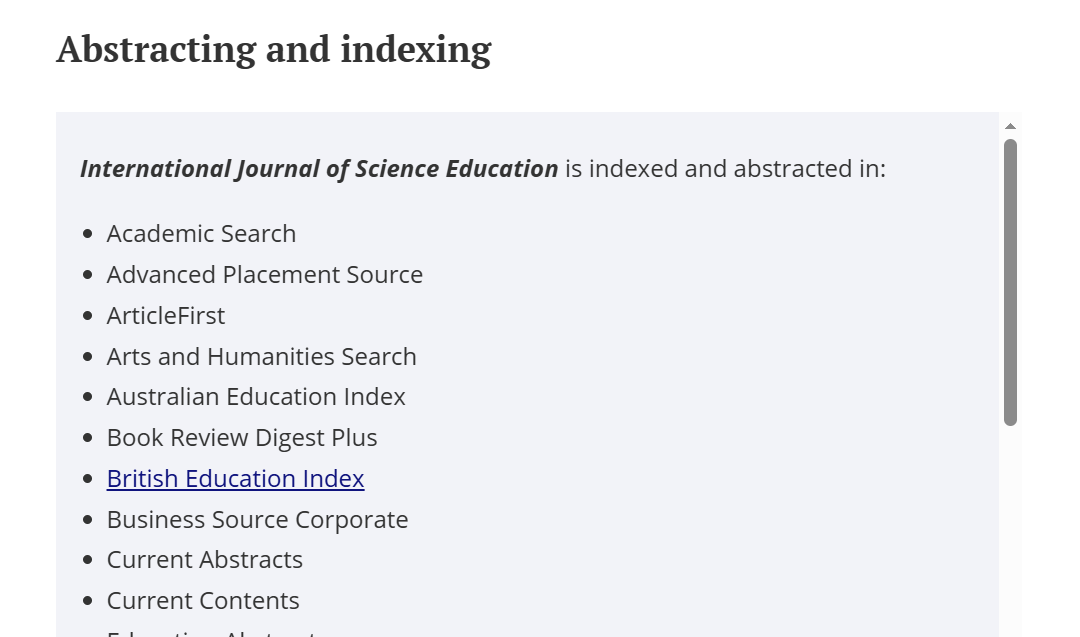The height and width of the screenshot is (637, 1080).
Task: Click Advanced Placement Source list item
Action: pyautogui.click(x=264, y=275)
